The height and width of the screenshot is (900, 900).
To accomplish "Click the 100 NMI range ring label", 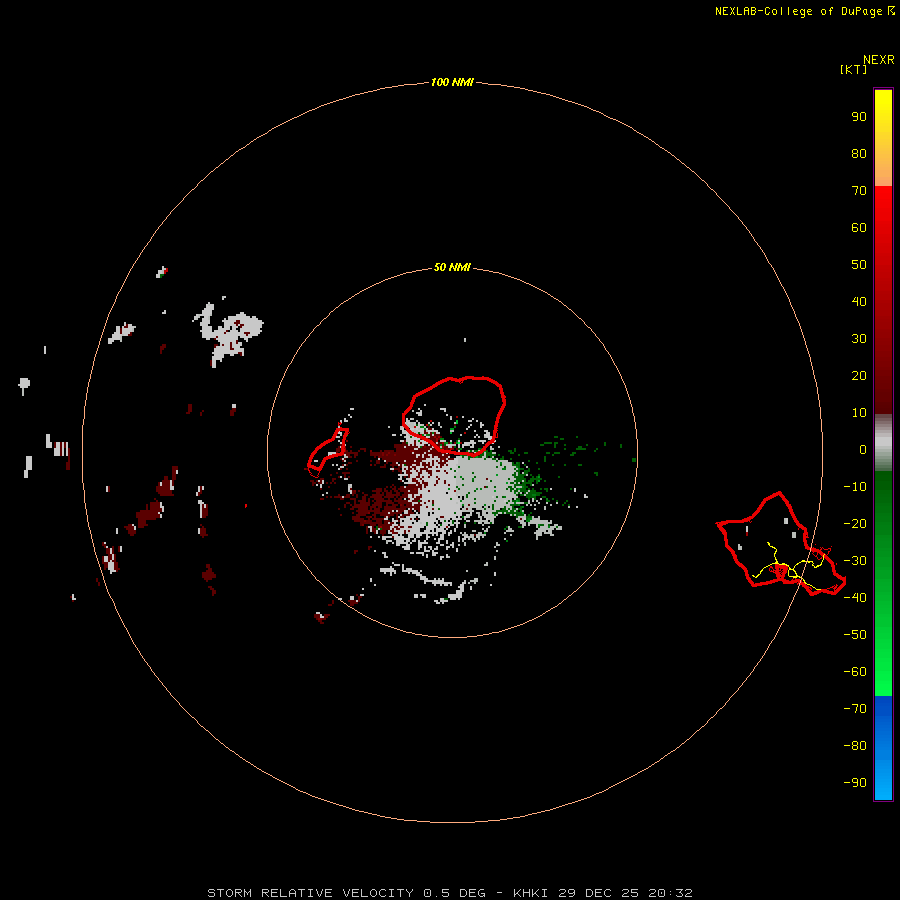I will 452,82.
